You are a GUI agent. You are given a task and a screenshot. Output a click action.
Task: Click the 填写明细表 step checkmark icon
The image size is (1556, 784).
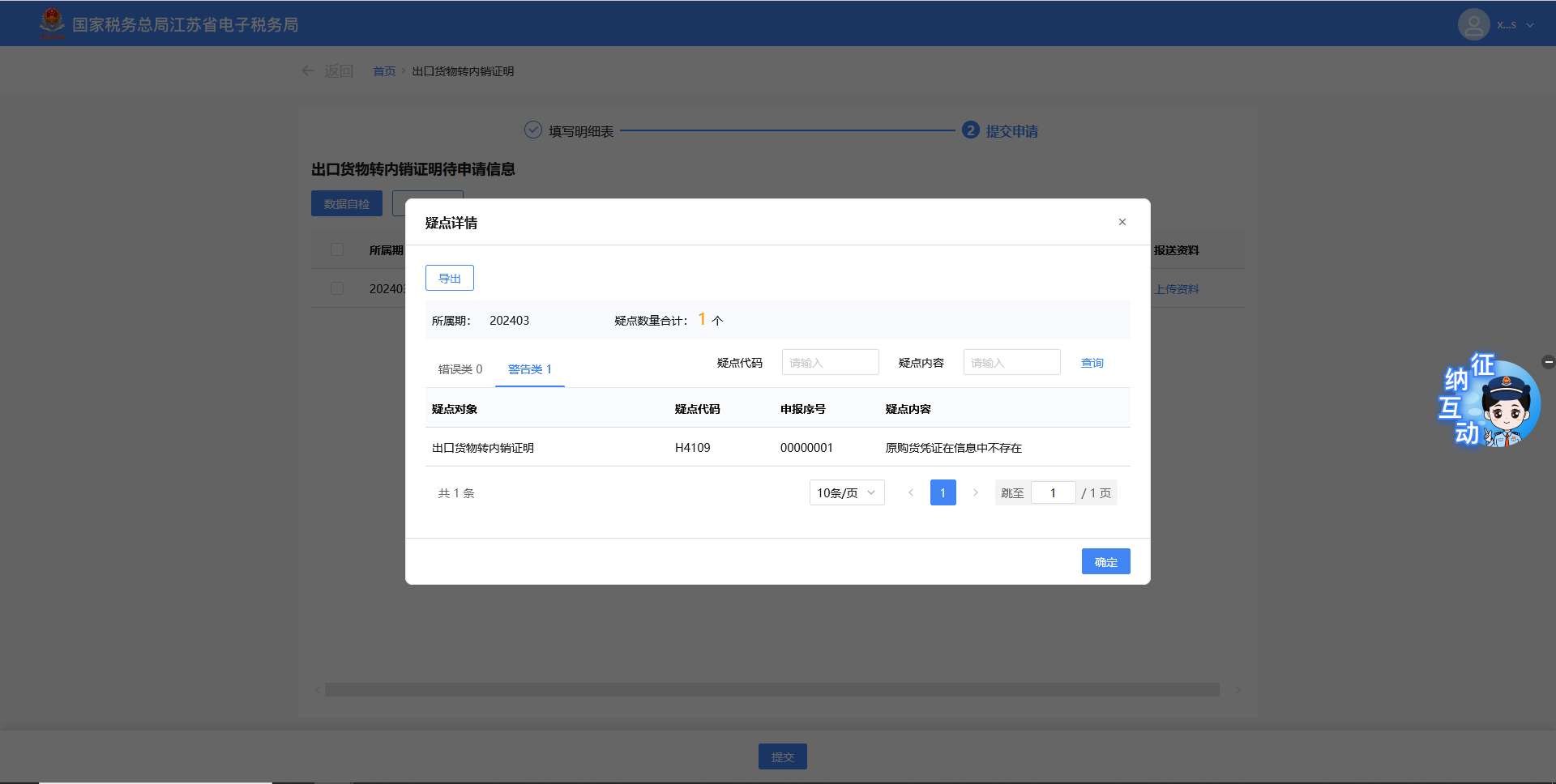tap(532, 130)
